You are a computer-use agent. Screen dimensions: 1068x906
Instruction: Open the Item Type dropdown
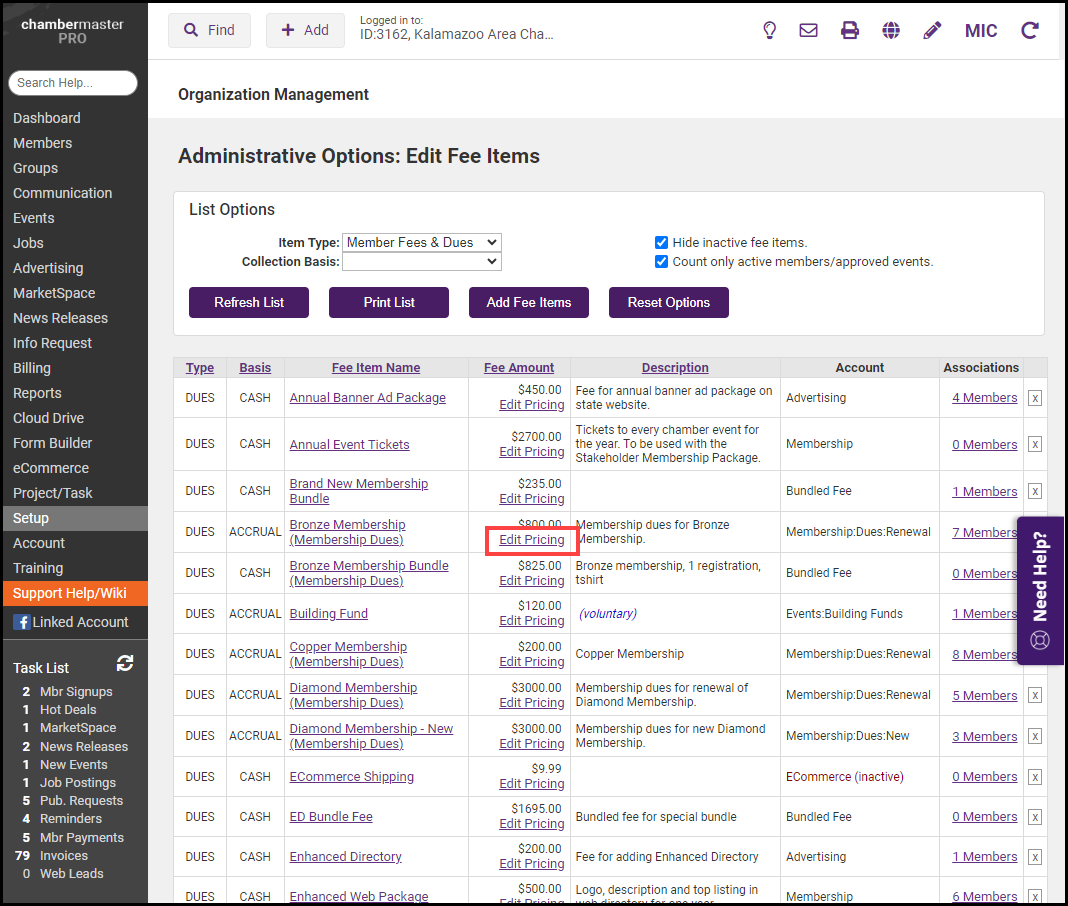click(x=421, y=242)
